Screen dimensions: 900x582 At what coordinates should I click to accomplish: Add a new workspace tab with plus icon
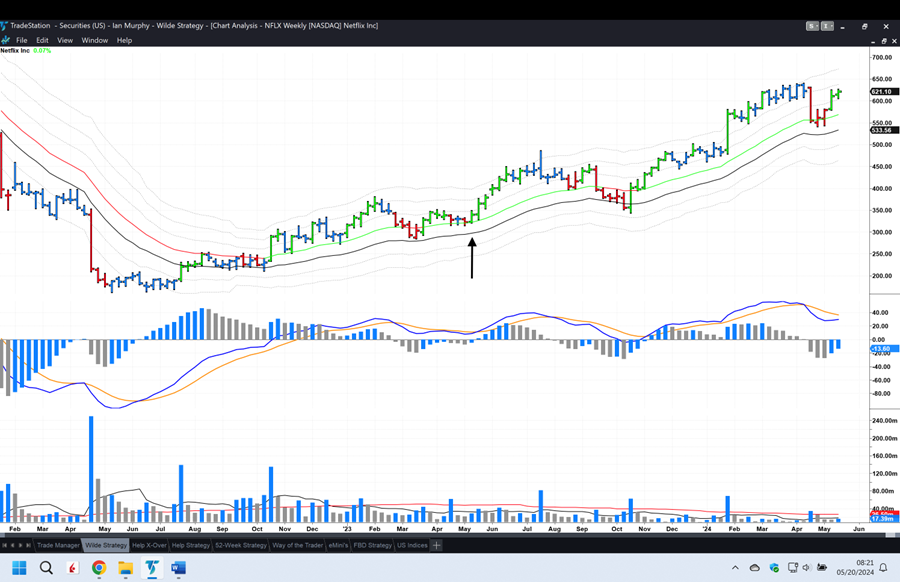[436, 545]
